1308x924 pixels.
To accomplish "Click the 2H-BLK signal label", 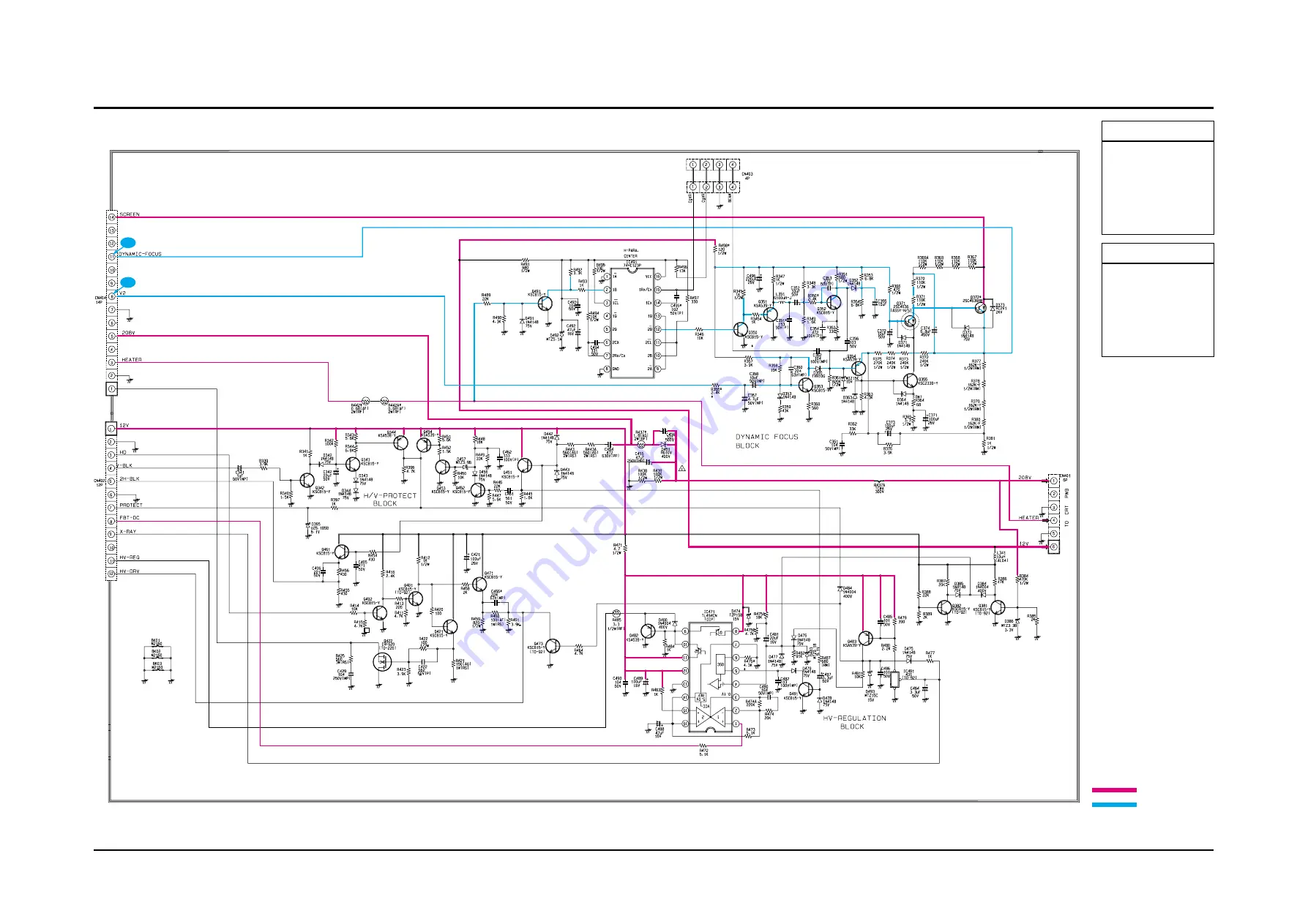I will 129,478.
